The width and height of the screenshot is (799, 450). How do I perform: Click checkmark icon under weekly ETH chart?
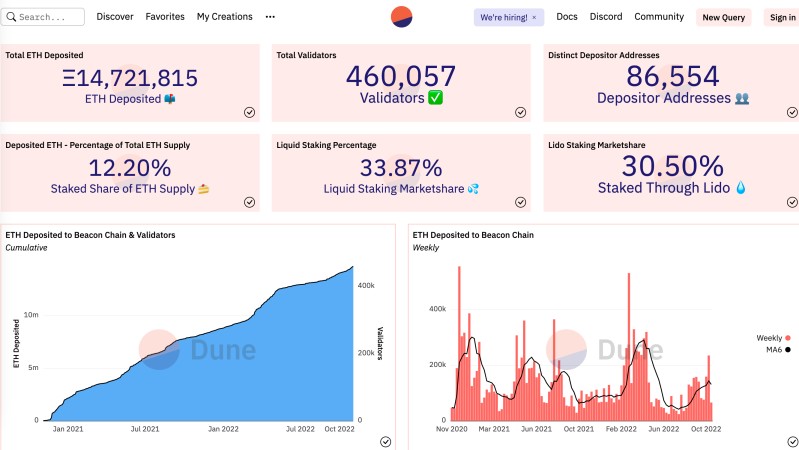tap(791, 441)
